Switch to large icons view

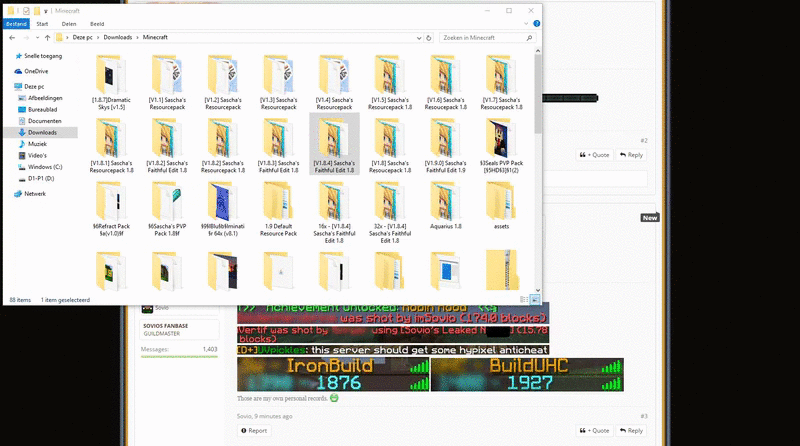[x=535, y=300]
